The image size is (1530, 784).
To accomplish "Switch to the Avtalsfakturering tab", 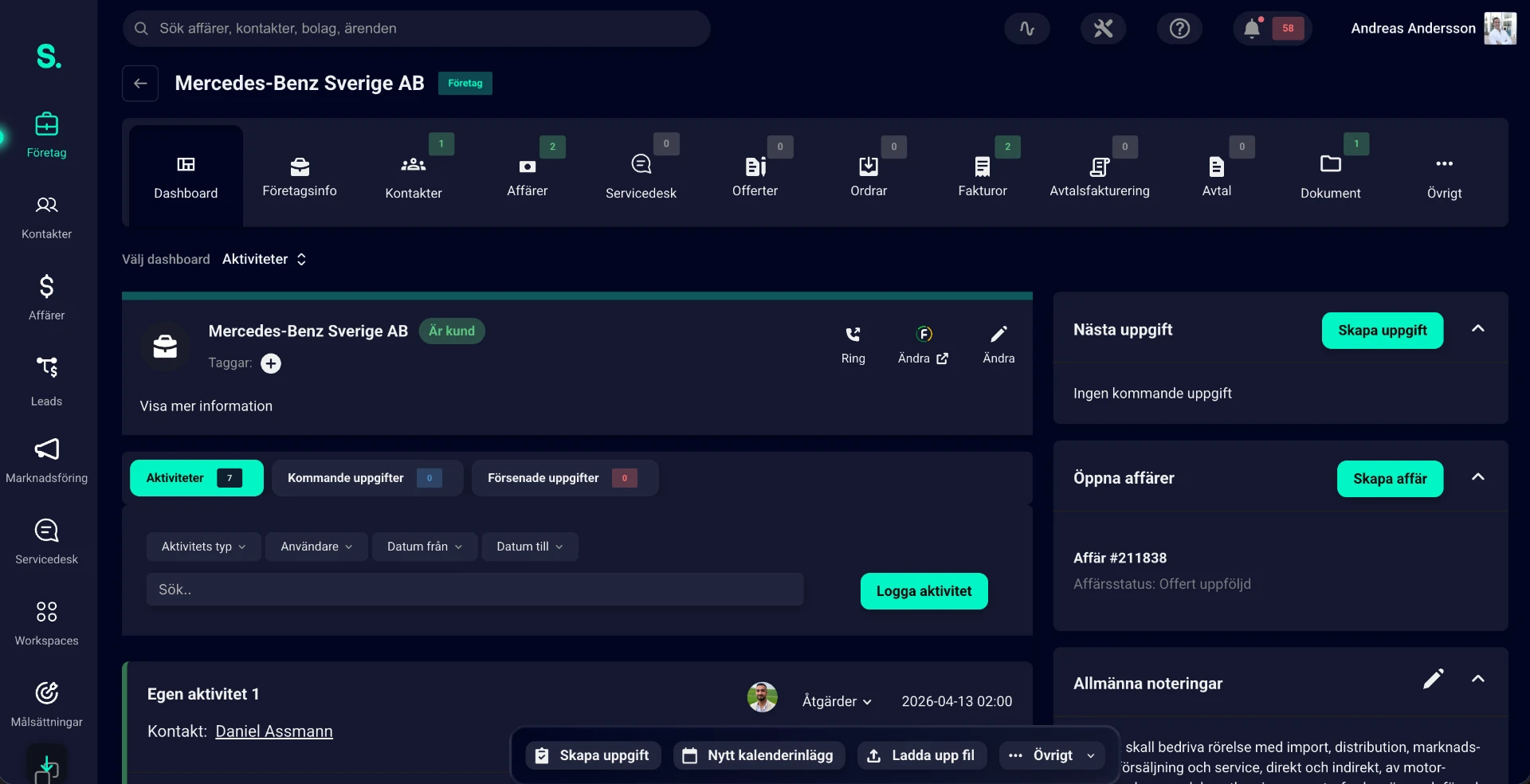I will (x=1100, y=176).
